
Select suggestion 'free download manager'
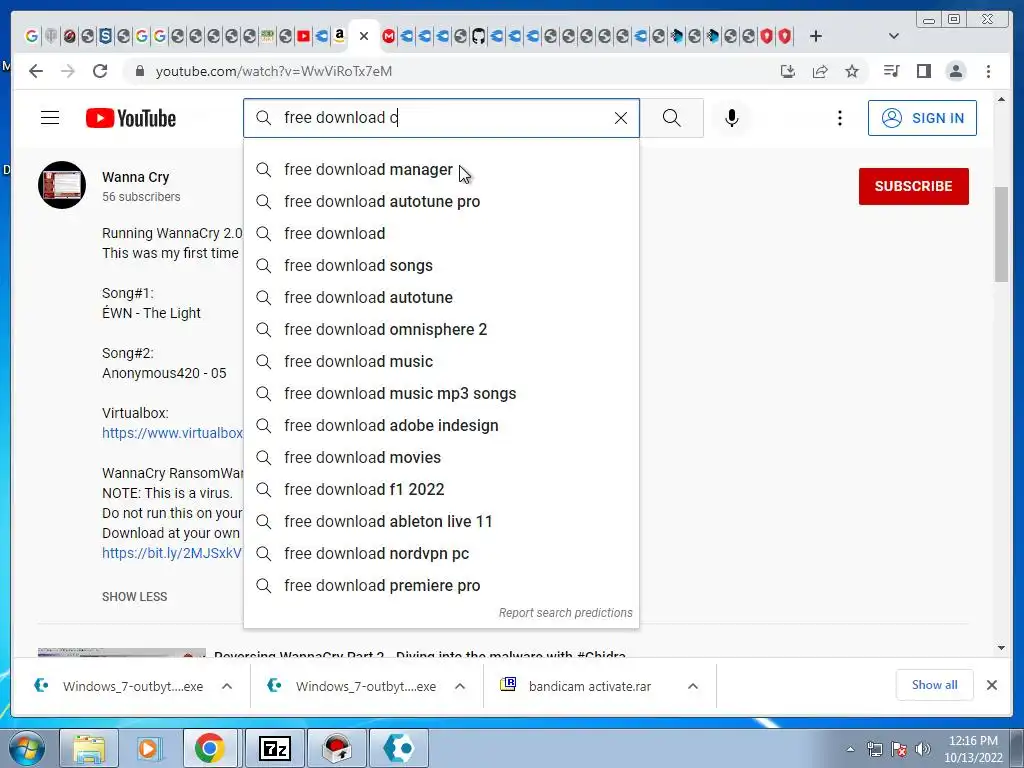pyautogui.click(x=441, y=170)
